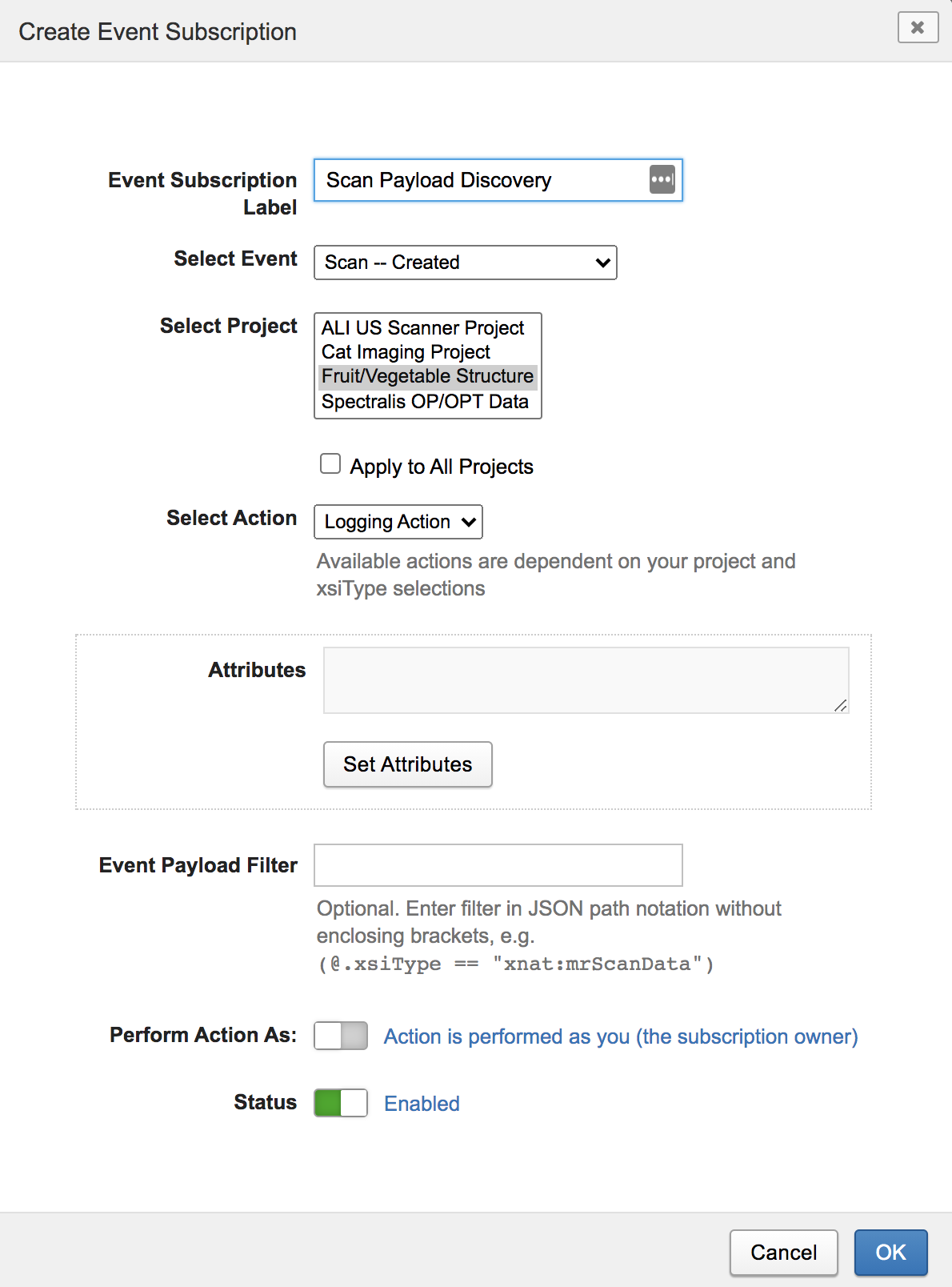952x1287 pixels.
Task: Click the ellipsis icon in label field
Action: (662, 180)
